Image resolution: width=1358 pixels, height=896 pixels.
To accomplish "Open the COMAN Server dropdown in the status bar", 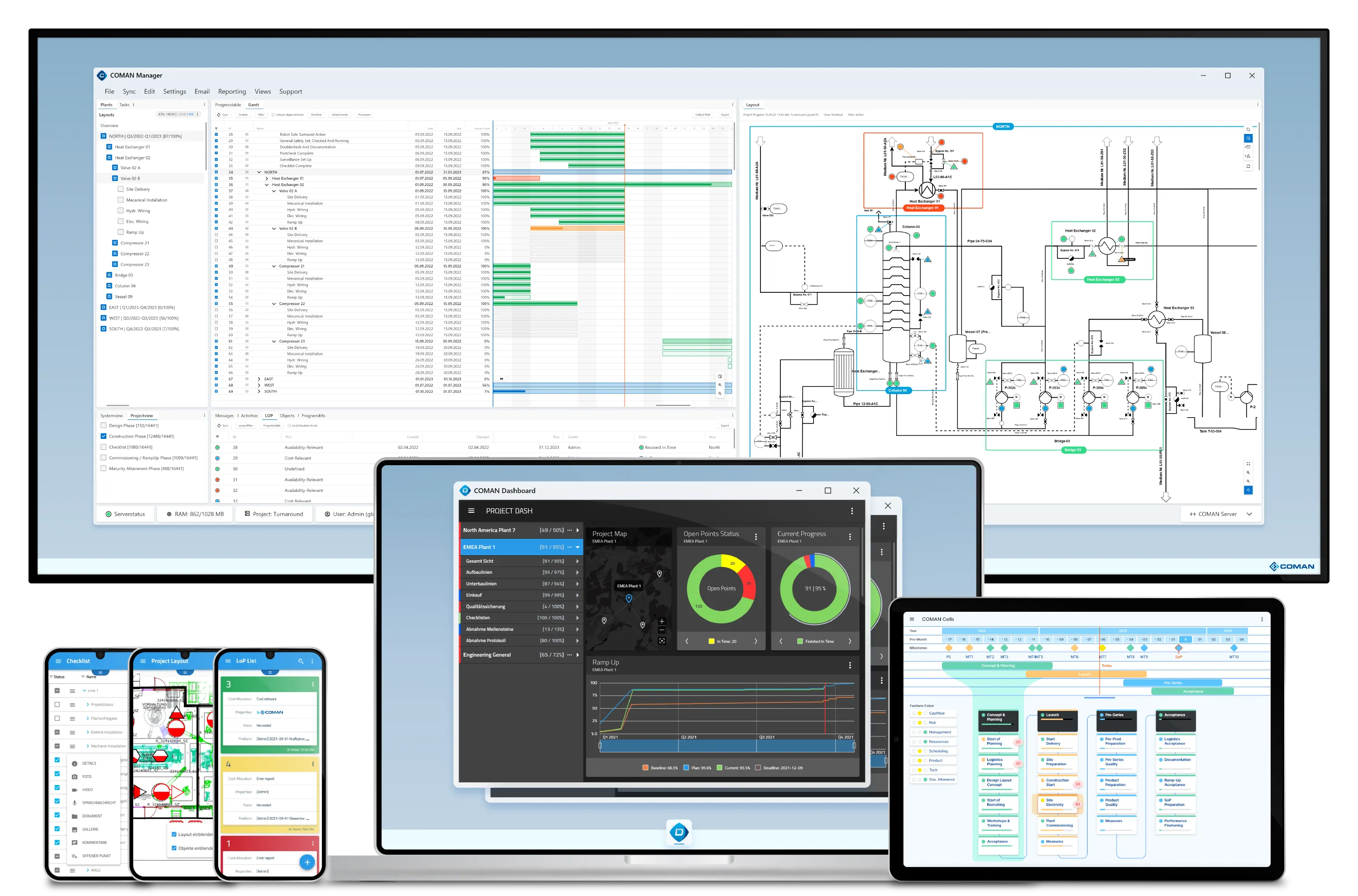I will point(1249,514).
